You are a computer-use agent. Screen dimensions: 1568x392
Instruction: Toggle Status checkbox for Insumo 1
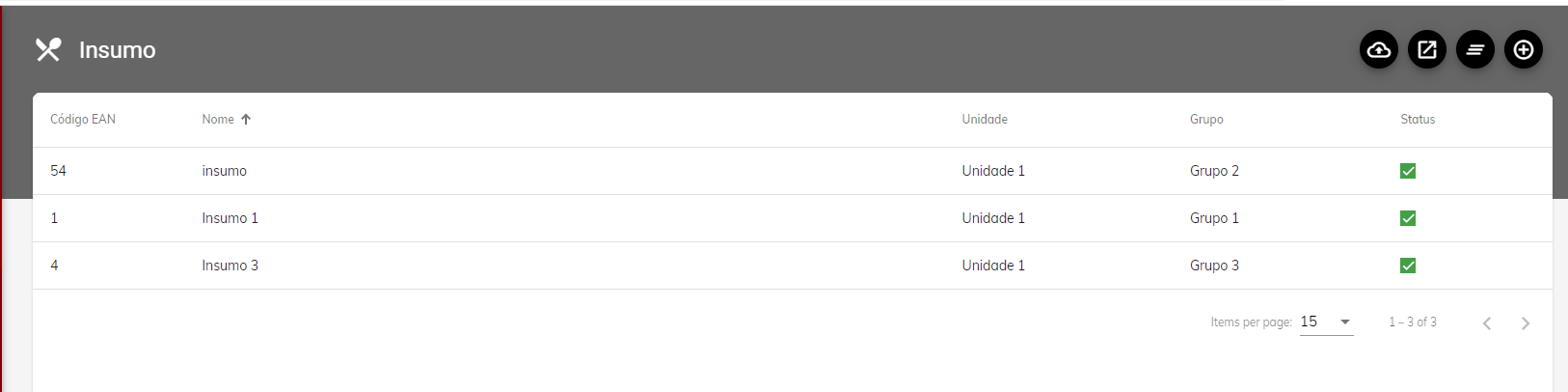point(1408,218)
